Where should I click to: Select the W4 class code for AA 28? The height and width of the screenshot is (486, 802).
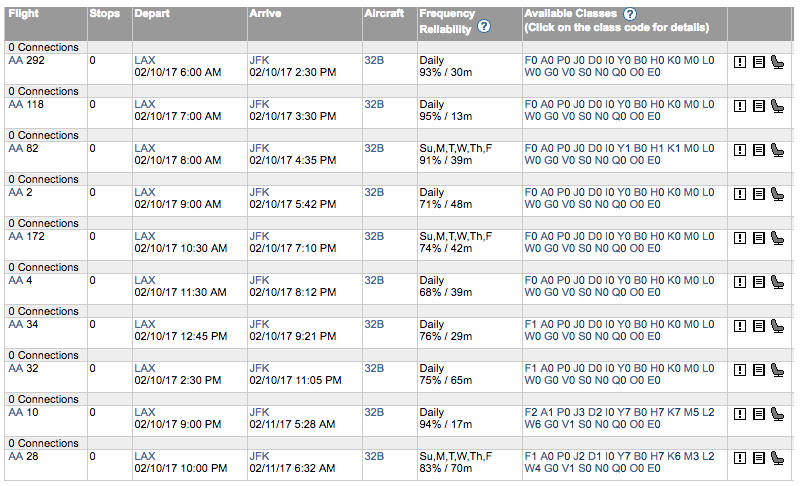coord(532,469)
